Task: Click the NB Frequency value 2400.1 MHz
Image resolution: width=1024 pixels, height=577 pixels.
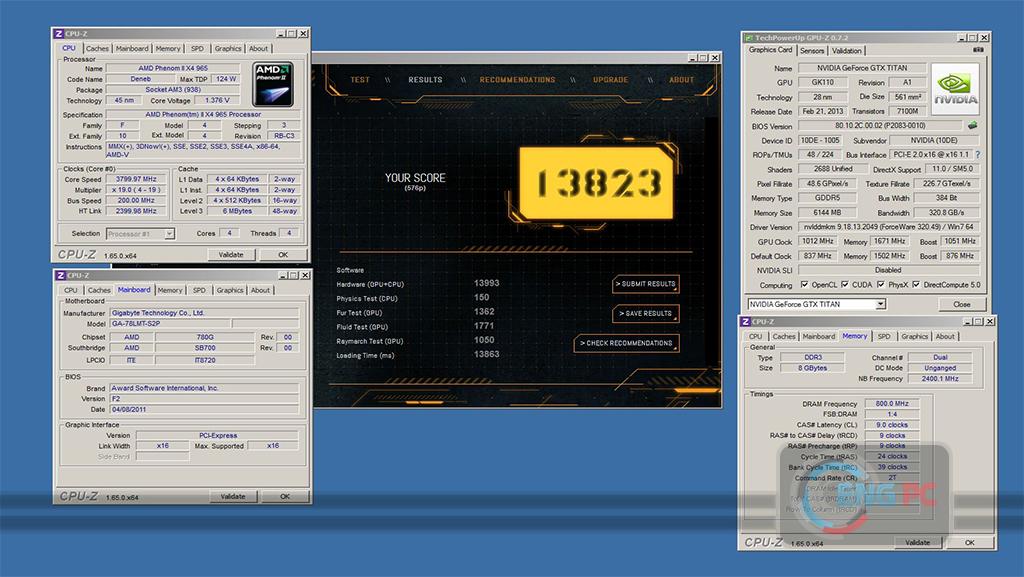Action: pos(940,379)
